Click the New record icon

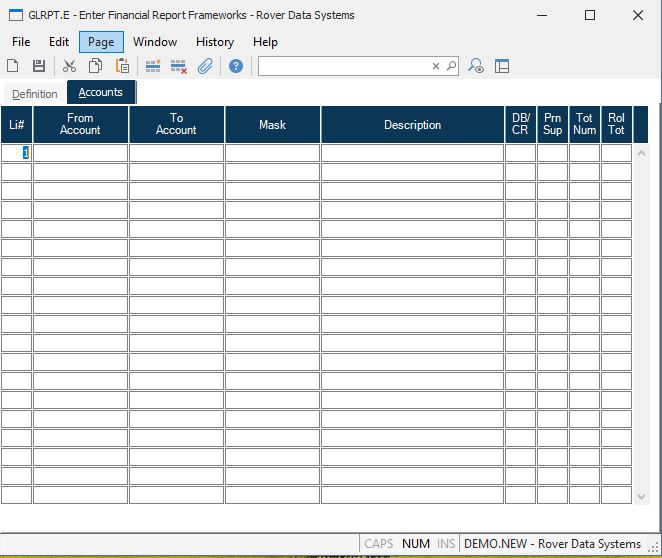pos(13,66)
